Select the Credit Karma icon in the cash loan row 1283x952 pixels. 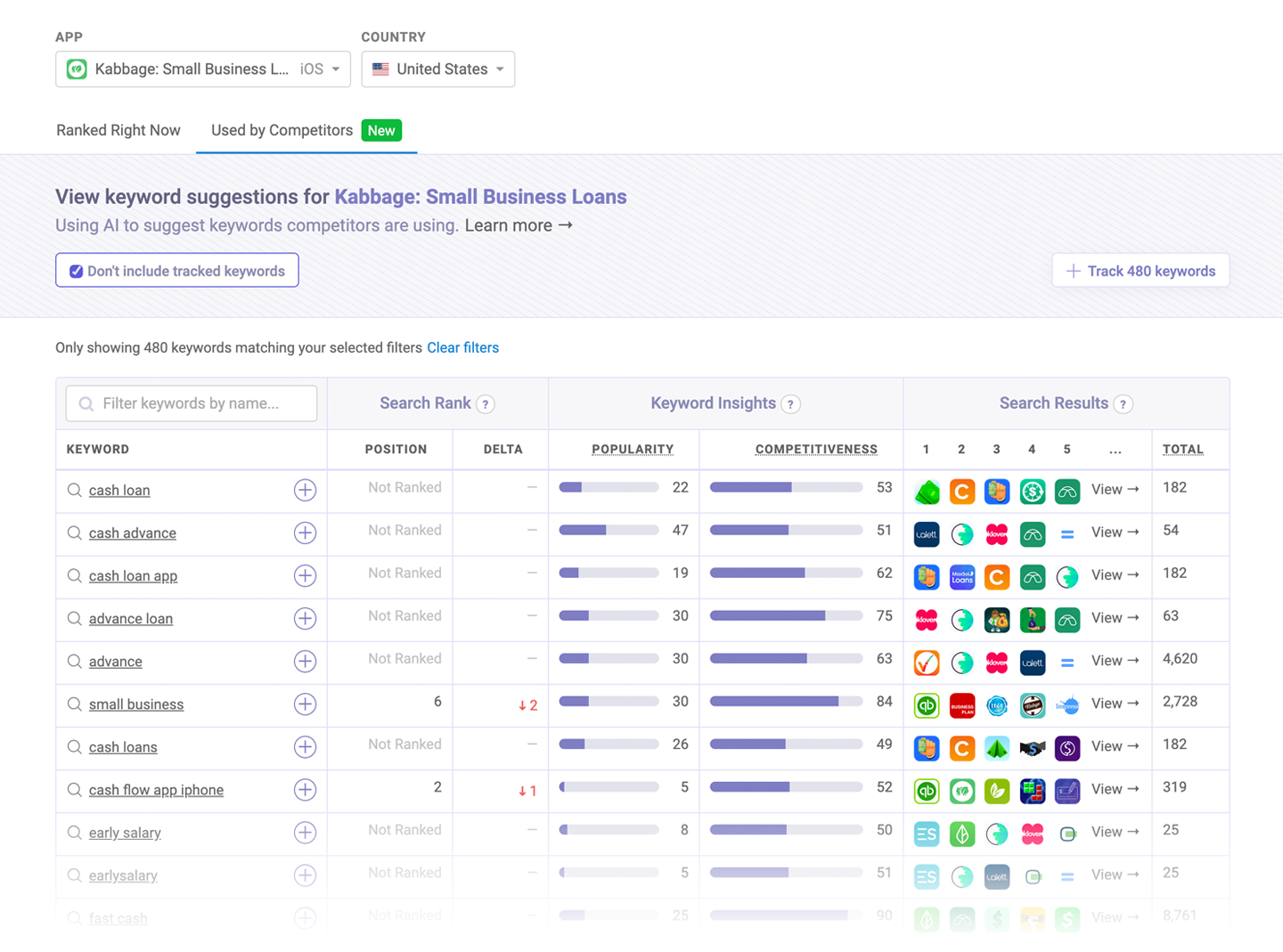(x=962, y=491)
